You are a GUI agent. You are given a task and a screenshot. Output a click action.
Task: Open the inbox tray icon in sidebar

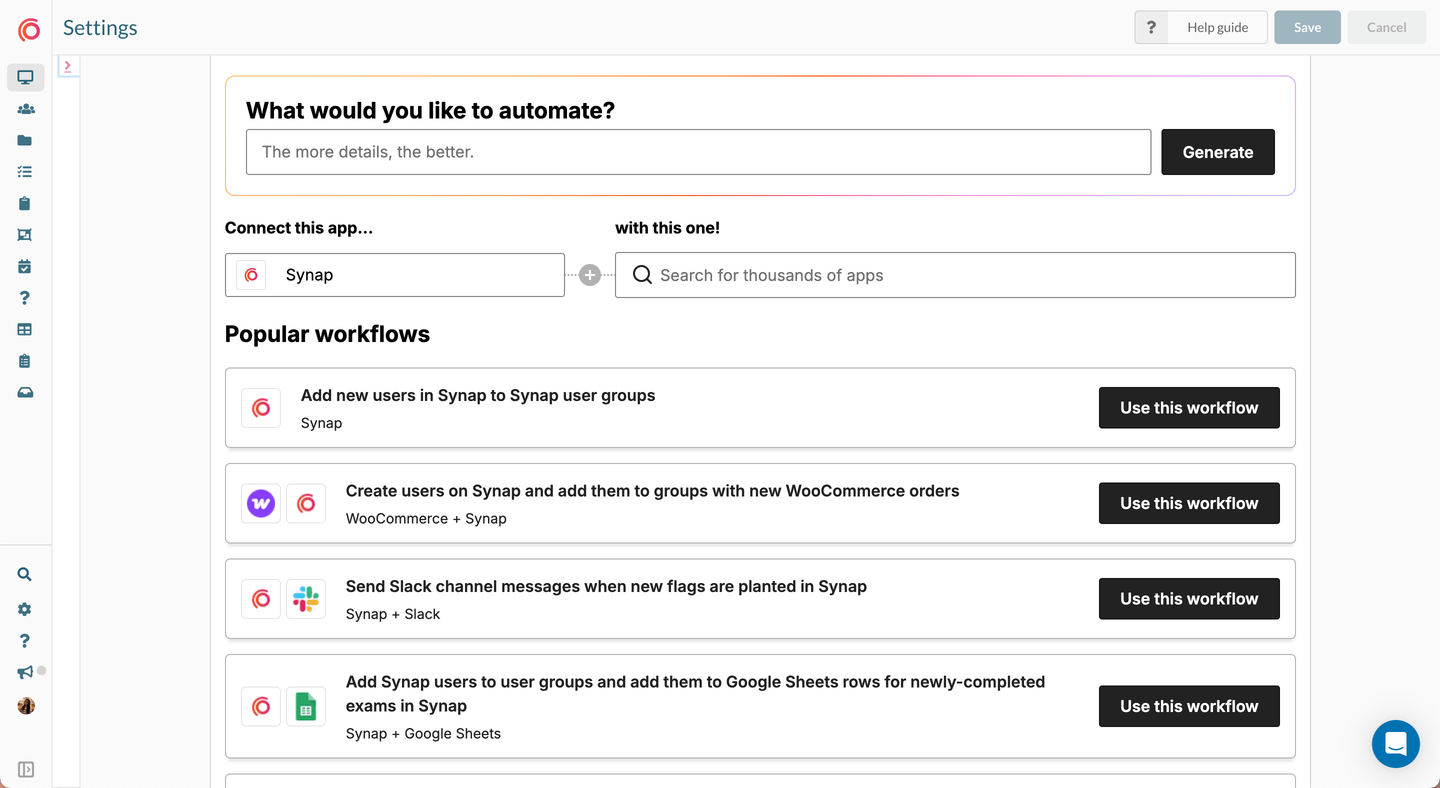click(x=25, y=392)
